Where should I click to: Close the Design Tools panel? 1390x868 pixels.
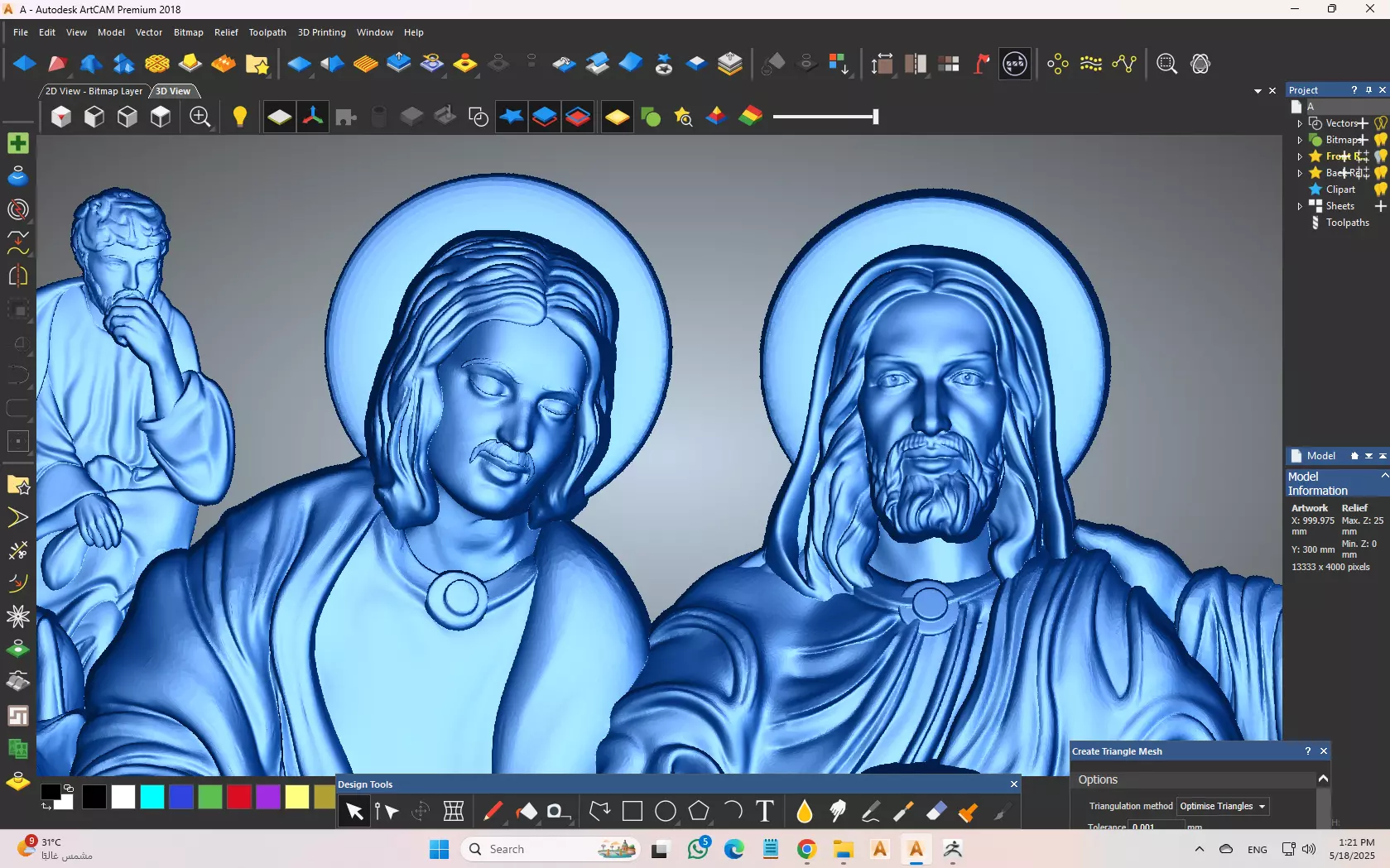(x=1013, y=784)
